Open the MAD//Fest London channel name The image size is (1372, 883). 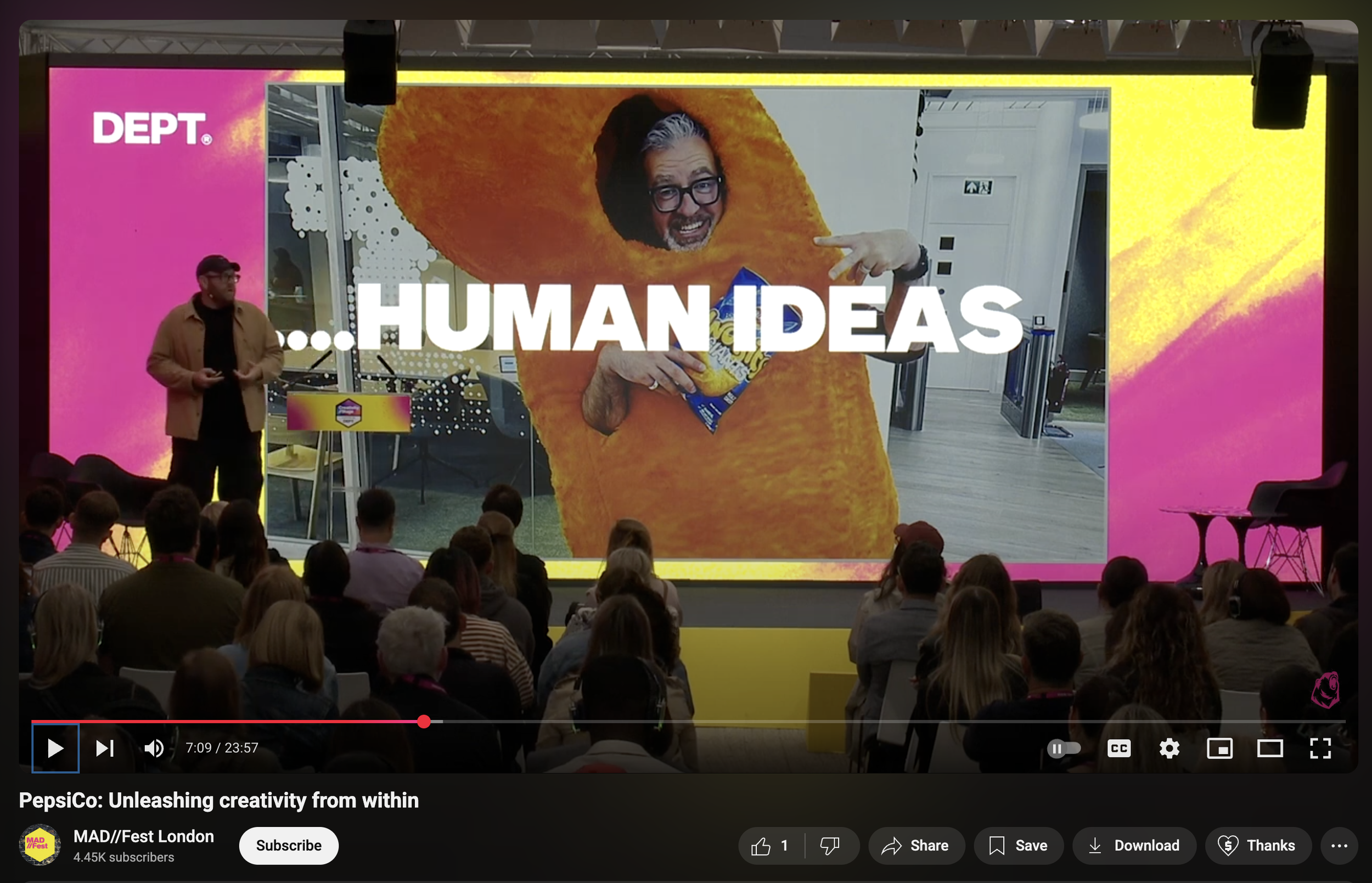coord(143,836)
